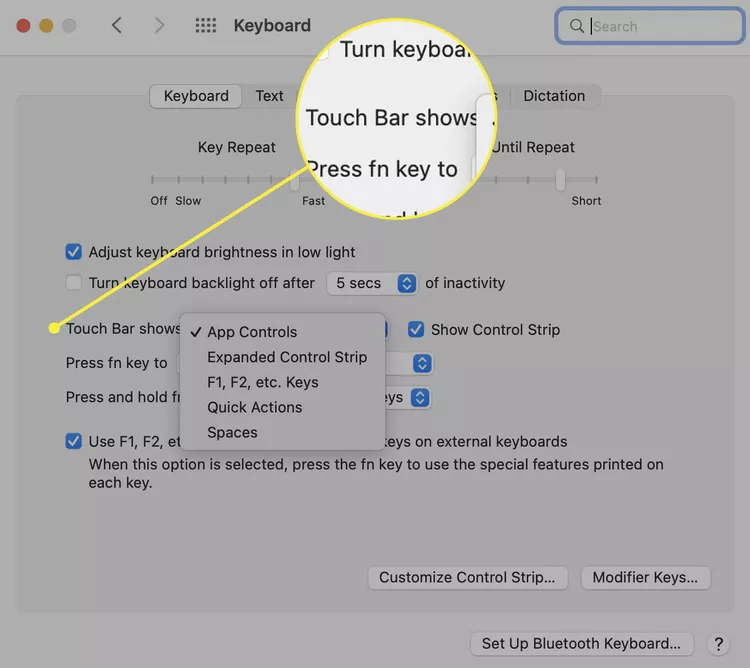The width and height of the screenshot is (750, 668).
Task: Click the red close window button
Action: click(x=23, y=25)
